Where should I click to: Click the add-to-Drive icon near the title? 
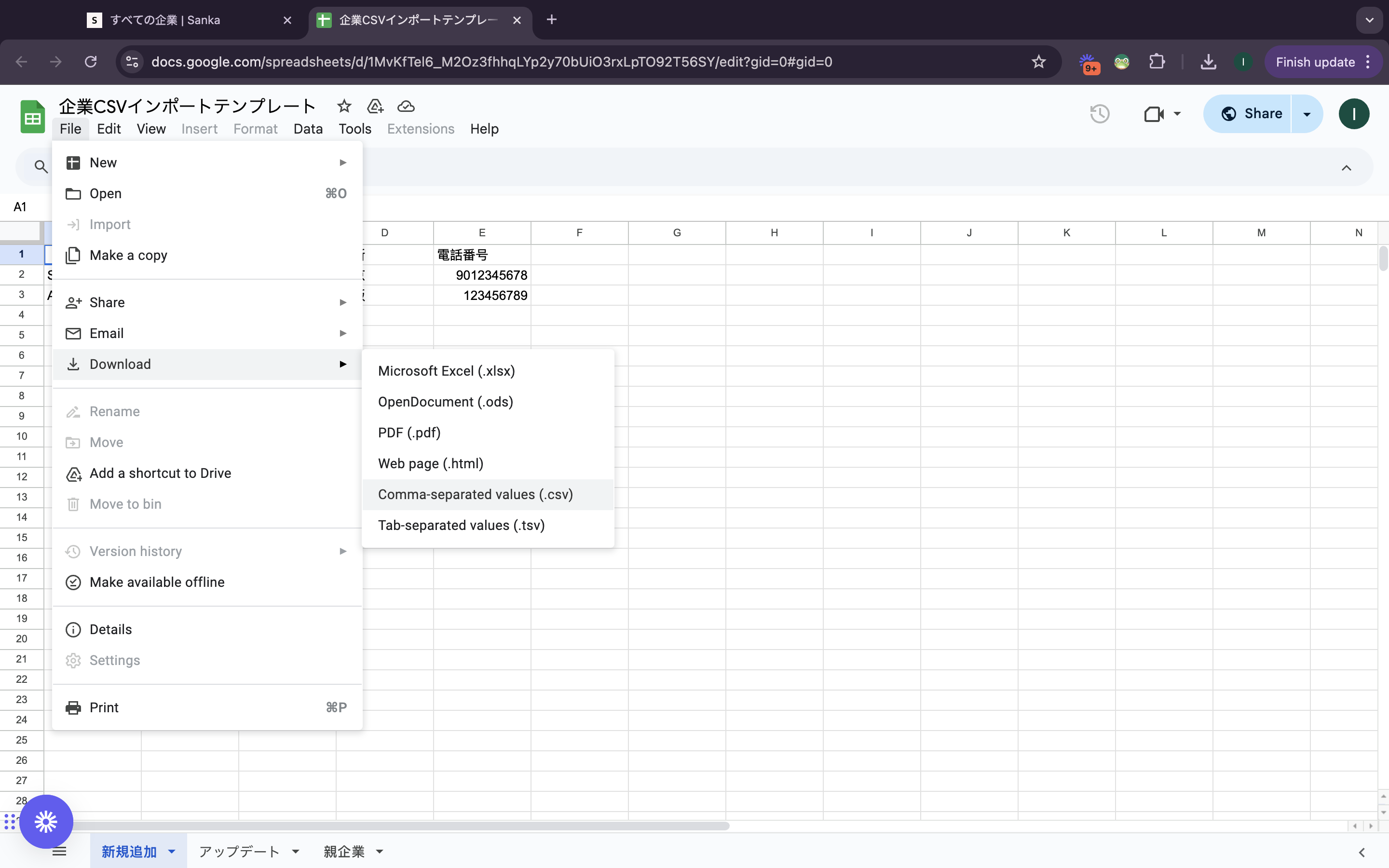pyautogui.click(x=375, y=106)
